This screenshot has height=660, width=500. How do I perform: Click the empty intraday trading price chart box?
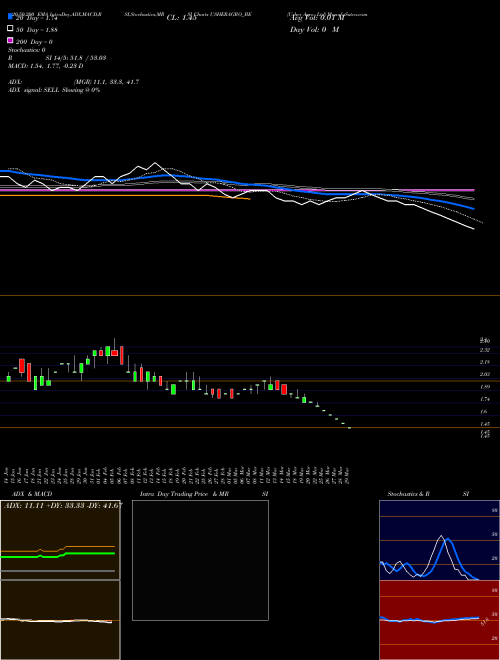(200, 560)
